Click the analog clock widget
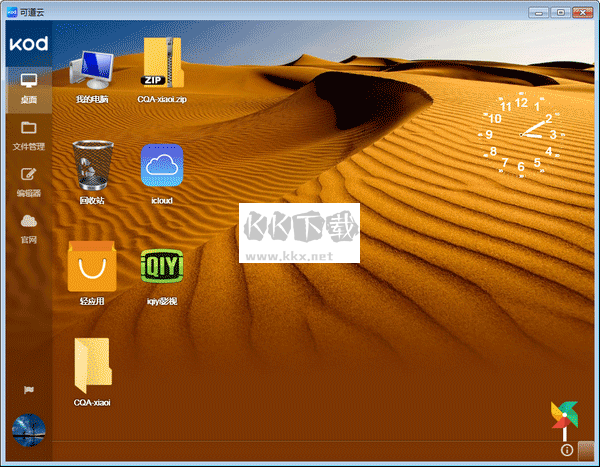Viewport: 600px width, 467px height. tap(521, 135)
